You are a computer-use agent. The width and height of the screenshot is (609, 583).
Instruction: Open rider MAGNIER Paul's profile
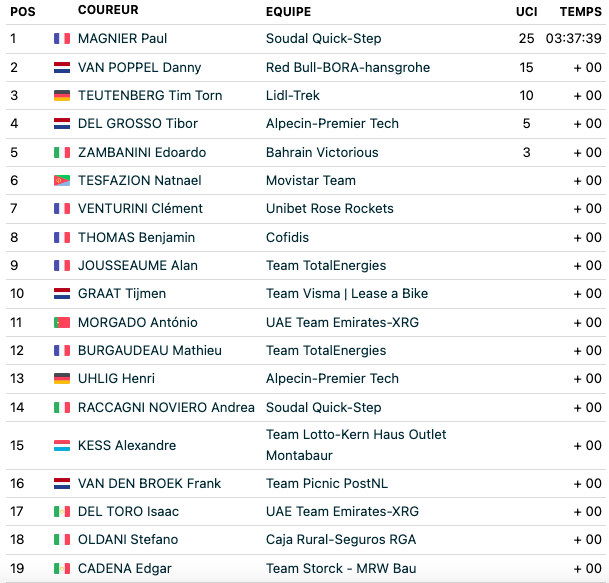pos(122,38)
